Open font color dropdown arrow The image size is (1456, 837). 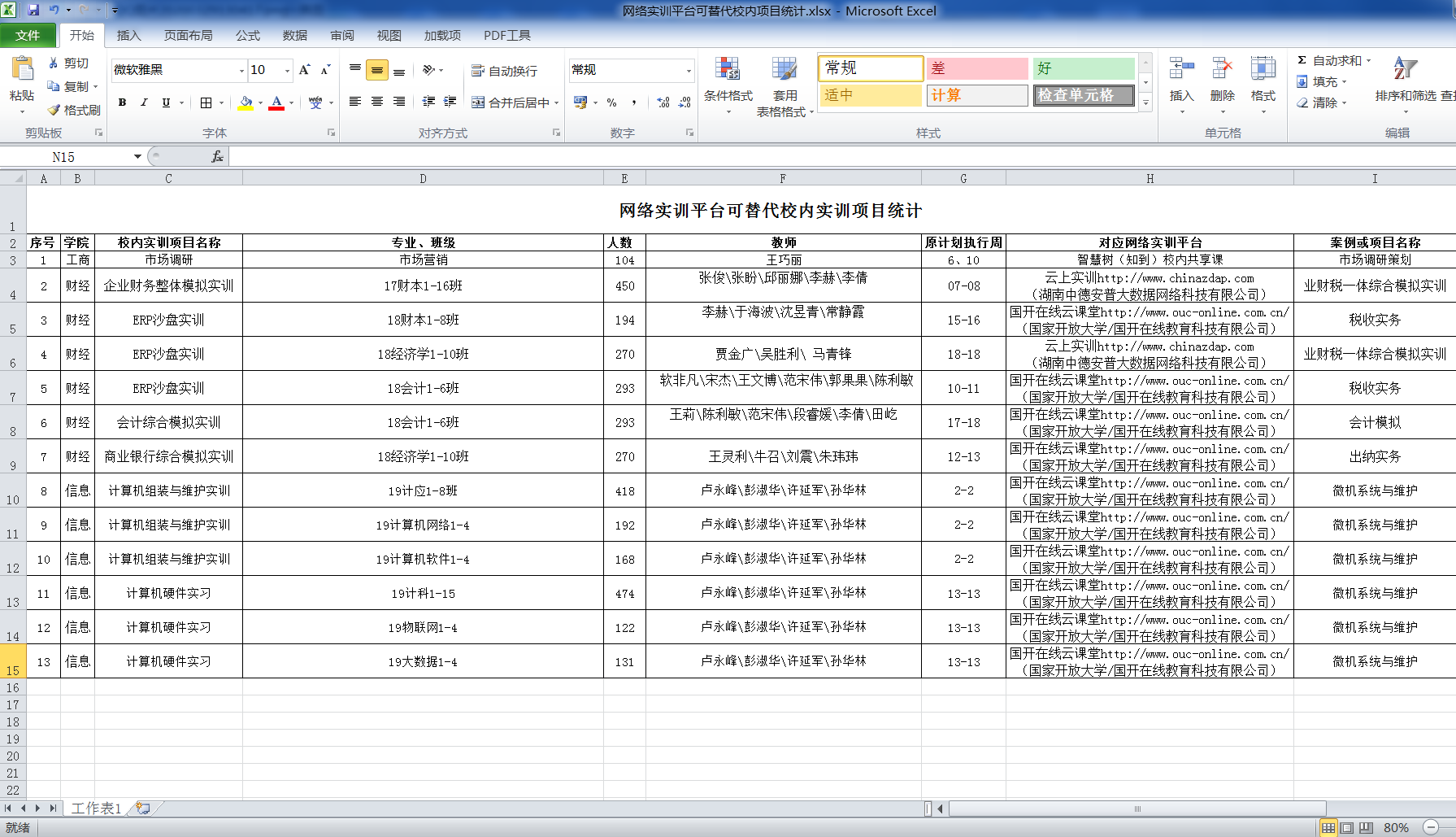[292, 103]
